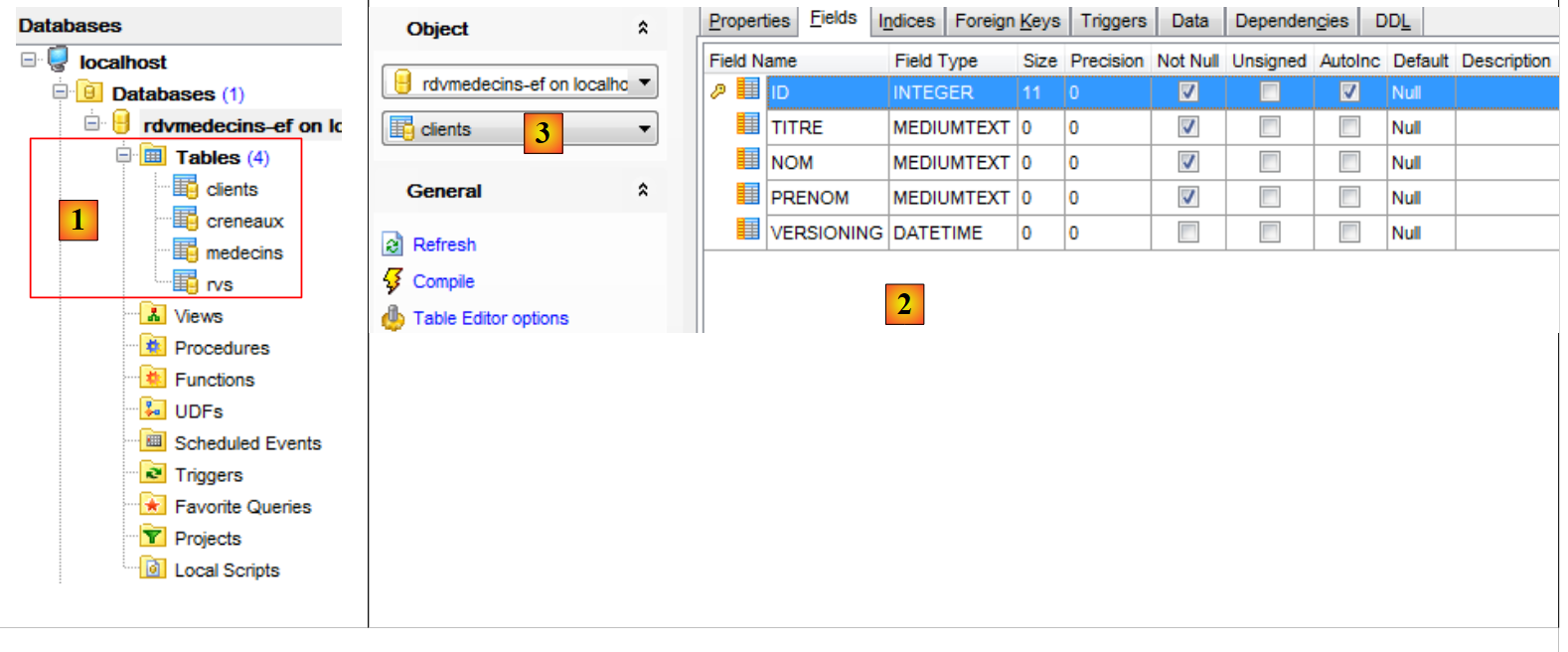1568x652 pixels.
Task: Click the Scheduled Events icon
Action: 152,442
